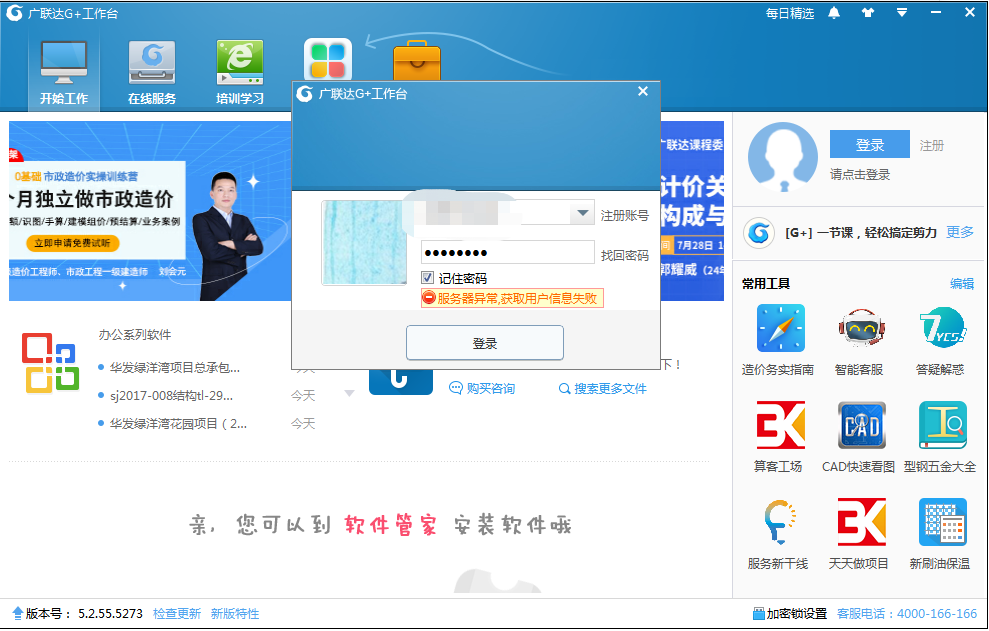Click the 客服电话：4000-166-166 text
Screen dimensions: 989x631
click(907, 613)
